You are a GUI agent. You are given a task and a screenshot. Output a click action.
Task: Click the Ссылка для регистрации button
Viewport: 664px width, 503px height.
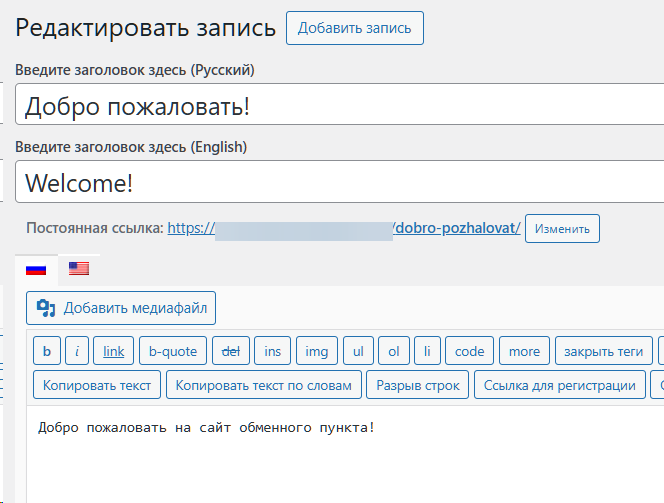[559, 385]
